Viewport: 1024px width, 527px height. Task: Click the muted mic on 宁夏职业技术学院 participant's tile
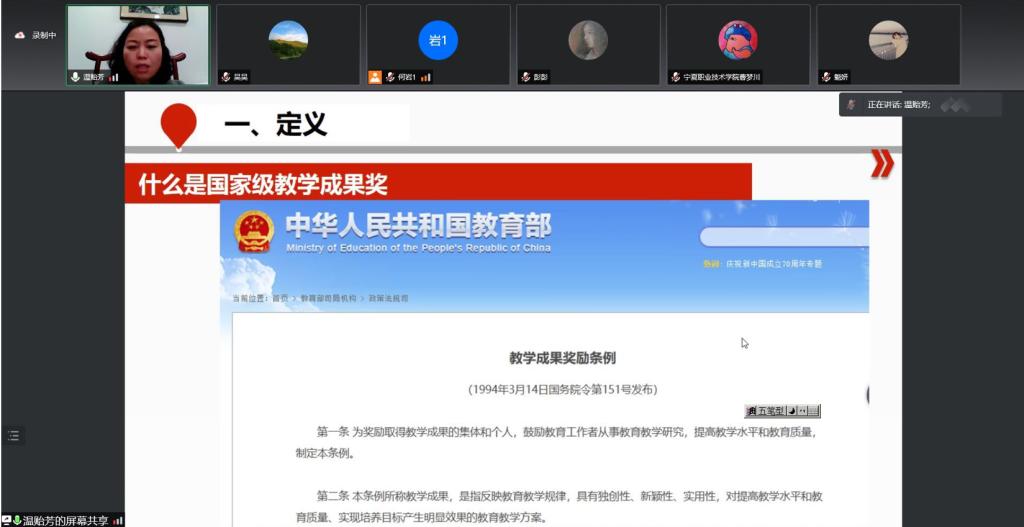tap(676, 77)
